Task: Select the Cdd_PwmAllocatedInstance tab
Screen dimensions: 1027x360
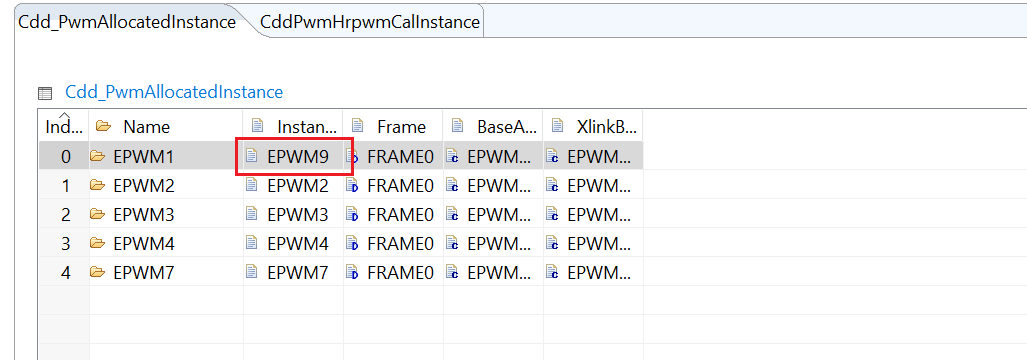Action: coord(128,22)
